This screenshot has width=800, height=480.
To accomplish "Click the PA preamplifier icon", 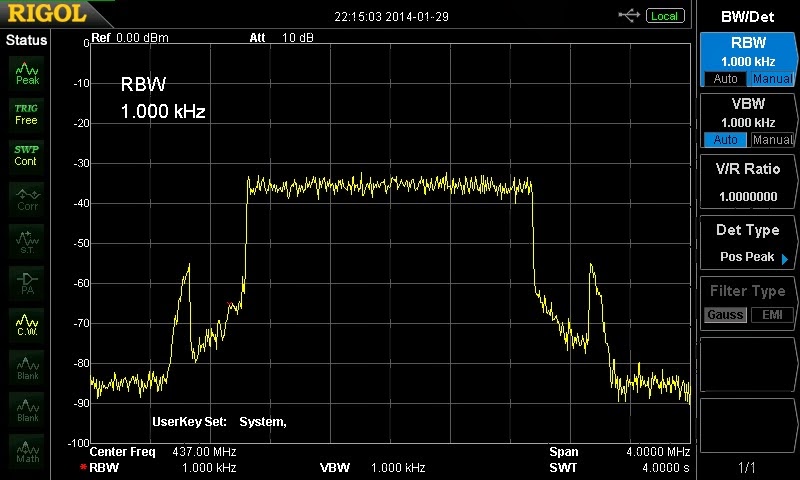I will pos(27,284).
